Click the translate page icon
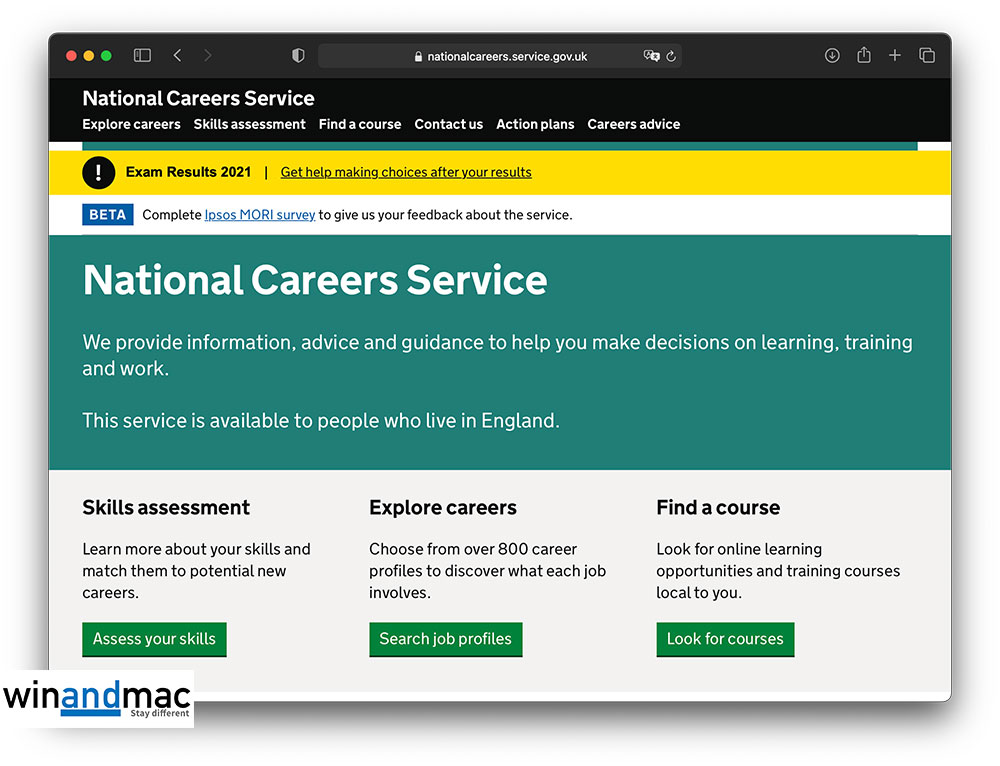 click(x=651, y=56)
